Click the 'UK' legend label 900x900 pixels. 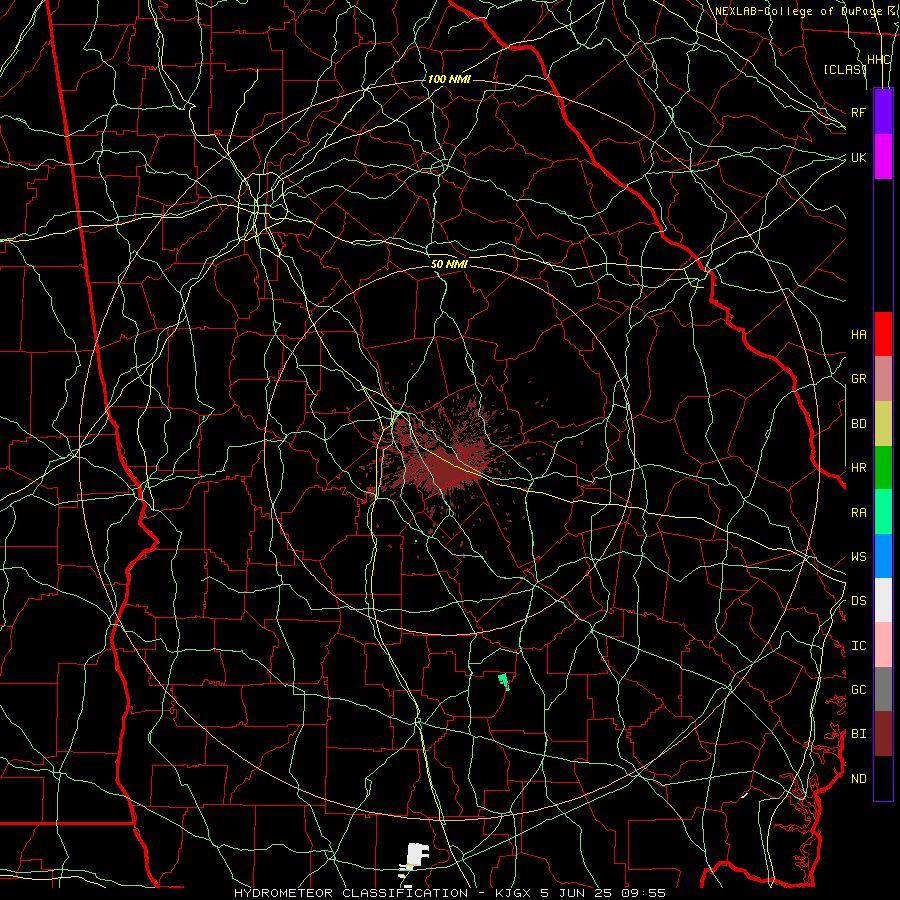click(859, 157)
